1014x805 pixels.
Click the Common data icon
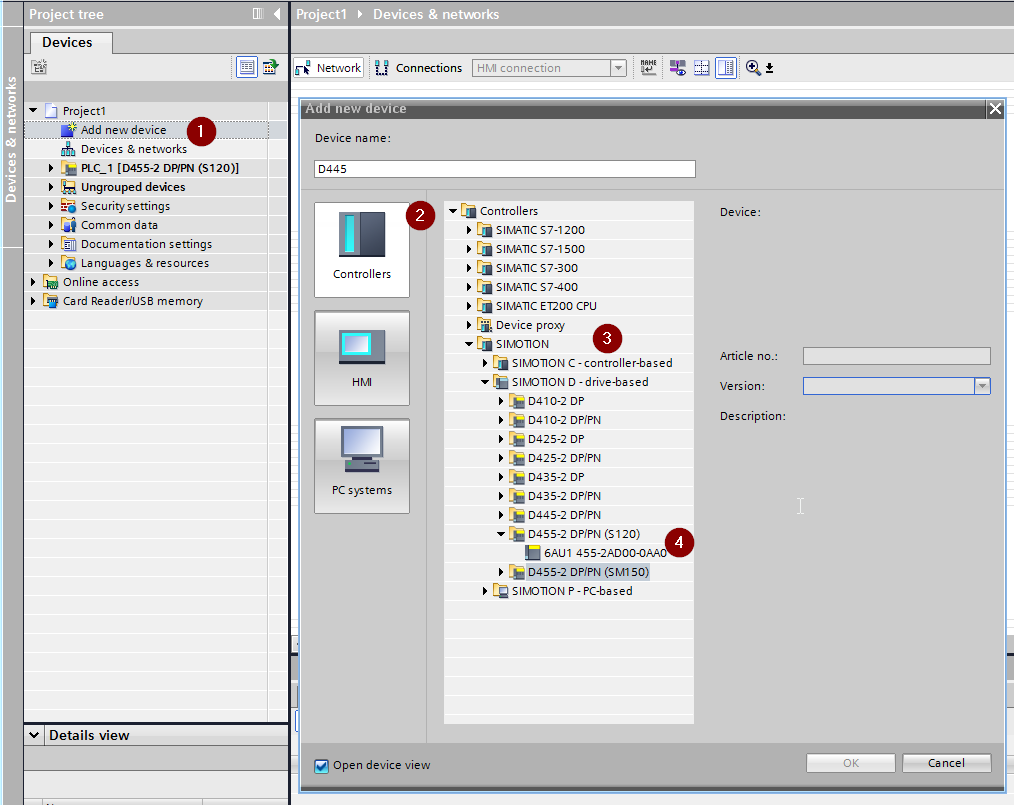pyautogui.click(x=69, y=225)
